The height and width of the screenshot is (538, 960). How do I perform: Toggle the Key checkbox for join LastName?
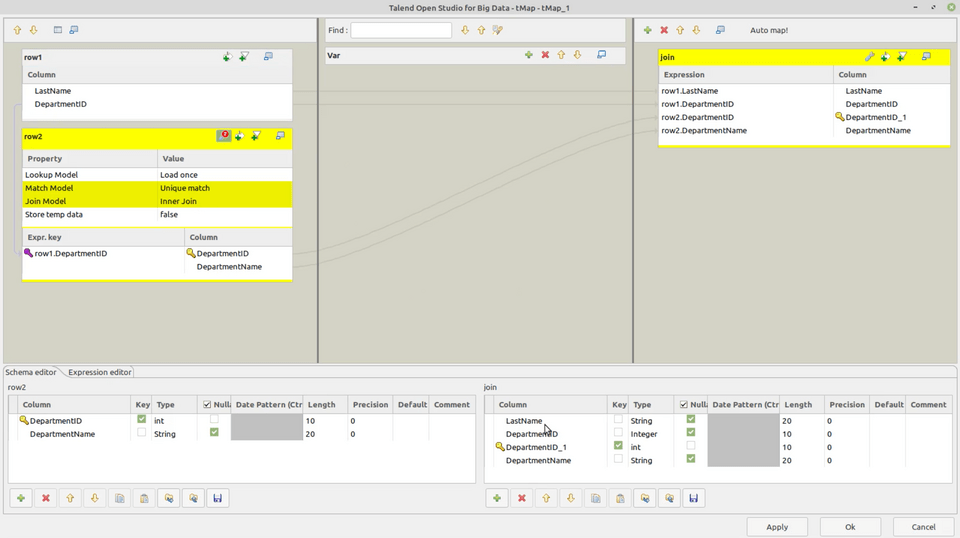[618, 419]
